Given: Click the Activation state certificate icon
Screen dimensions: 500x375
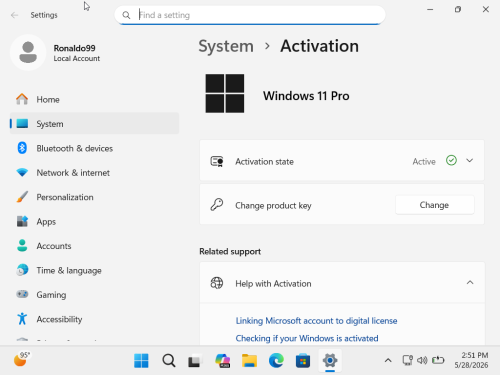Looking at the screenshot, I should click(x=217, y=161).
